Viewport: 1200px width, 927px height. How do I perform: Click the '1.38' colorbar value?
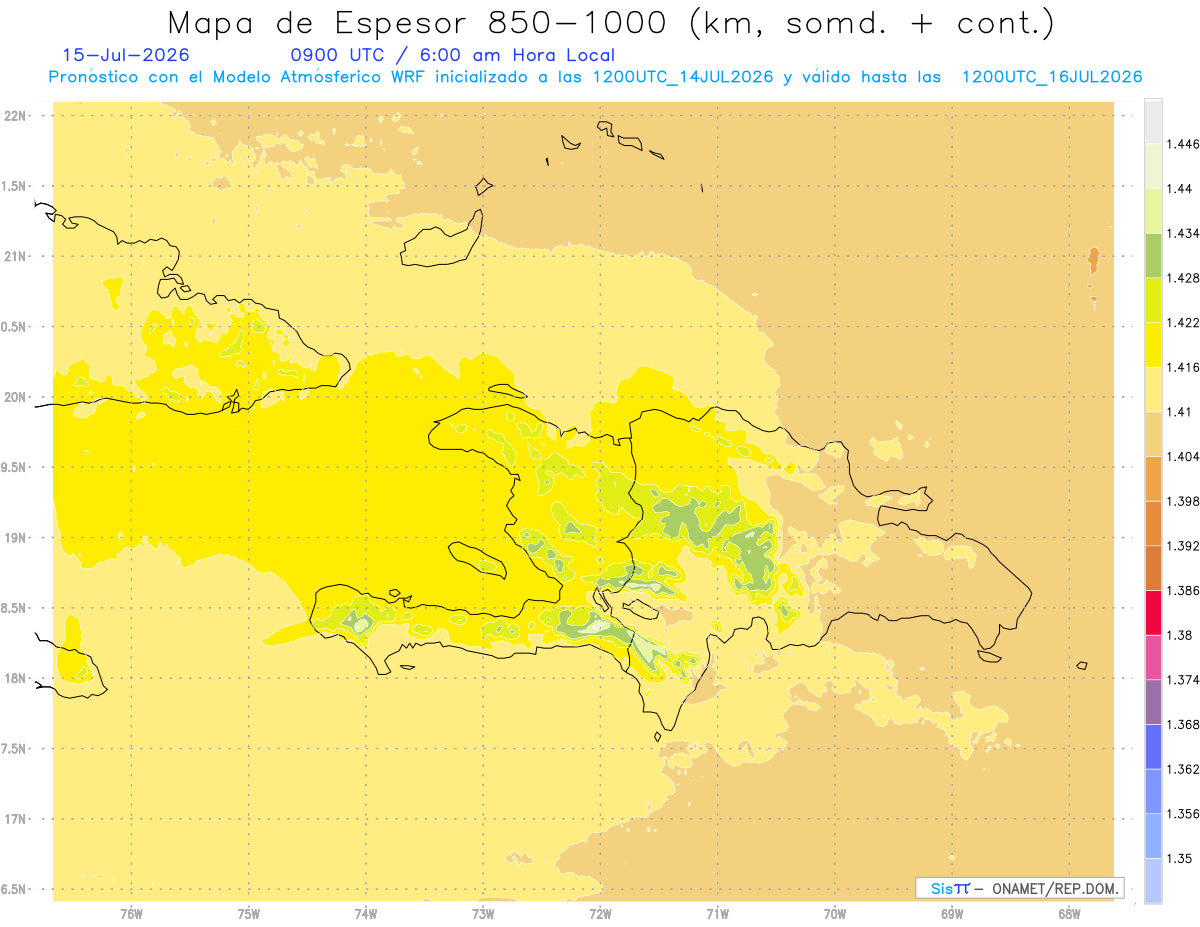point(1181,635)
